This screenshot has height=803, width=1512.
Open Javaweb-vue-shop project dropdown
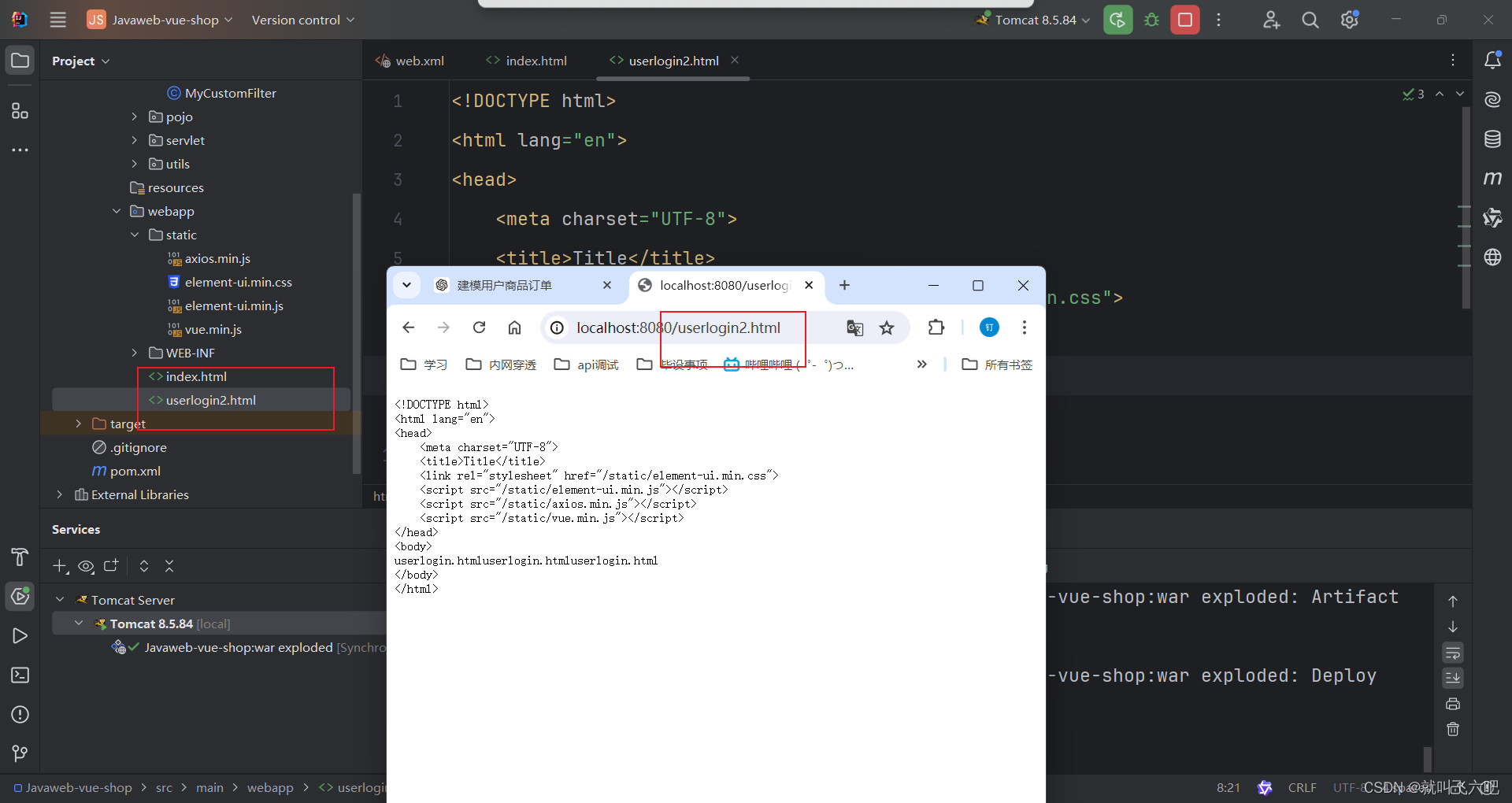tap(160, 20)
